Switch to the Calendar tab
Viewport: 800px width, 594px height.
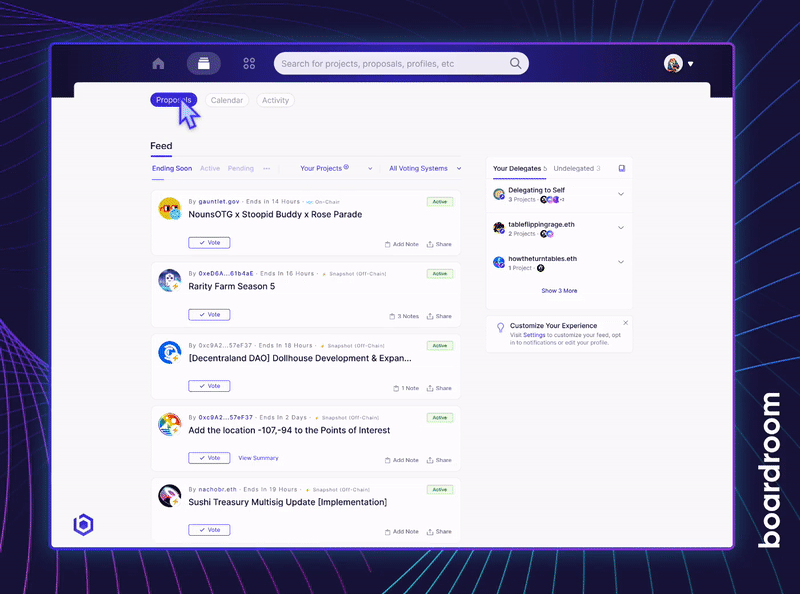click(227, 100)
